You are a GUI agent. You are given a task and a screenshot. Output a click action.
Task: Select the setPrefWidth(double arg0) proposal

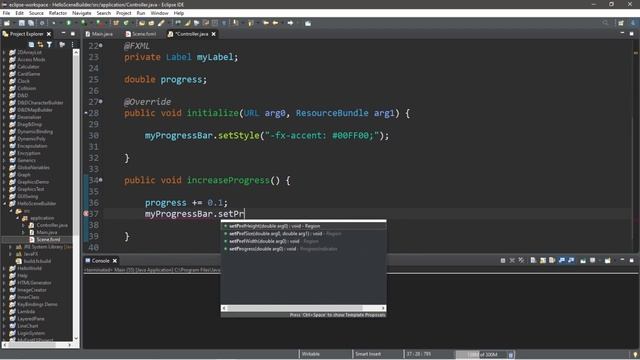tap(303, 241)
